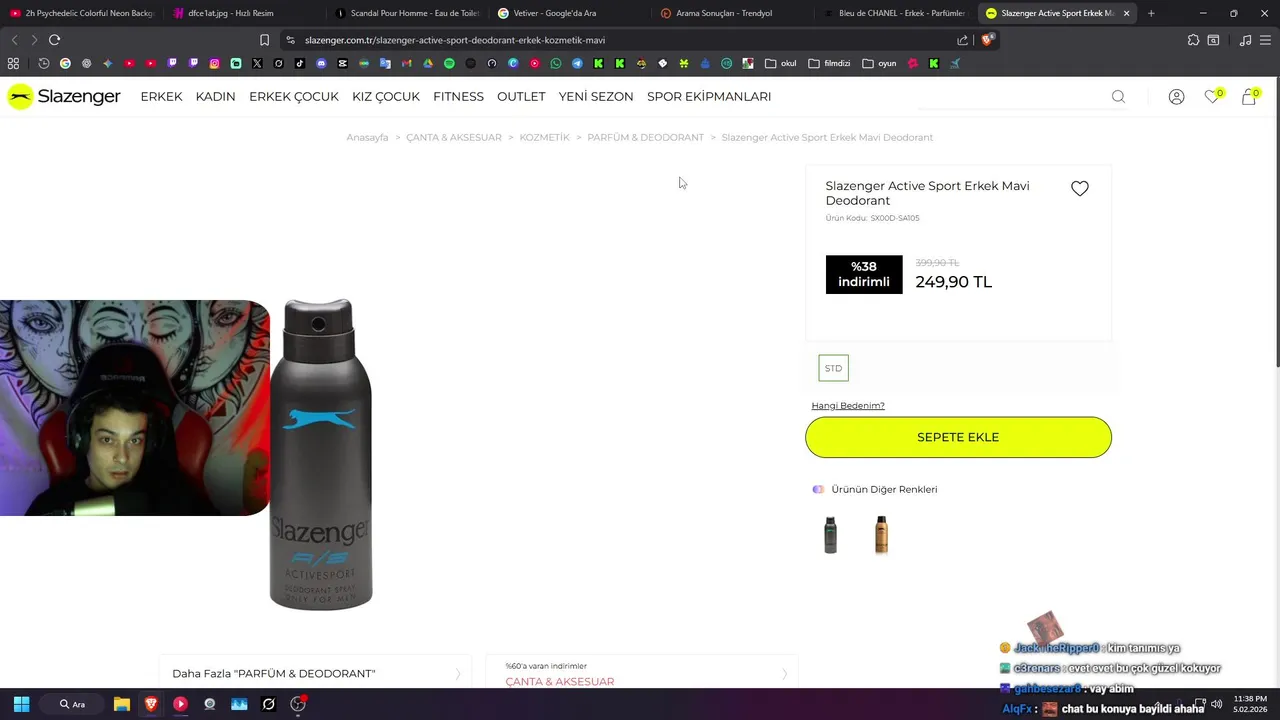
Task: Click SEPETE EKLE button
Action: pos(958,437)
